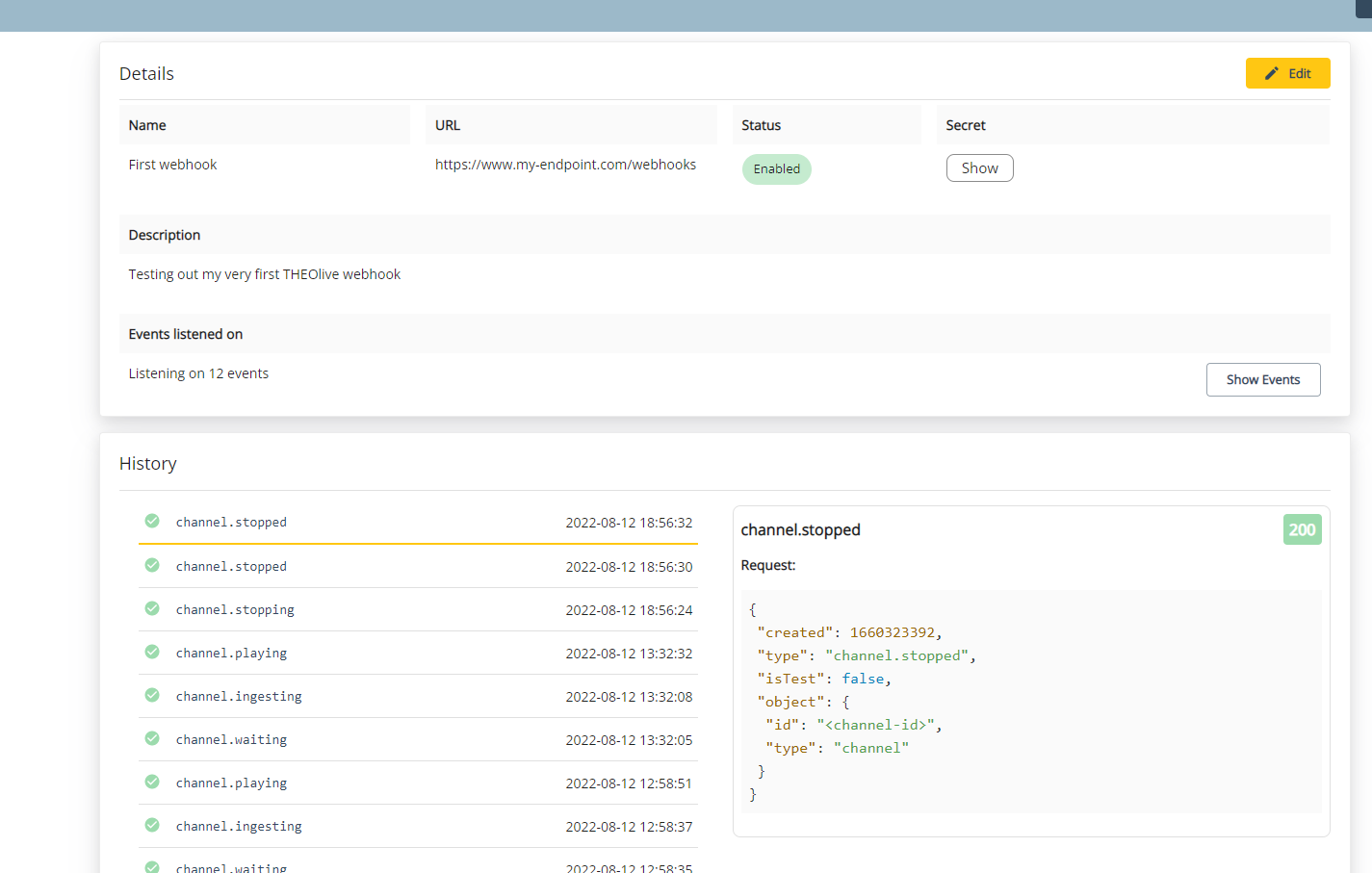Expand the list with Show Events
This screenshot has width=1372, height=873.
click(x=1262, y=380)
